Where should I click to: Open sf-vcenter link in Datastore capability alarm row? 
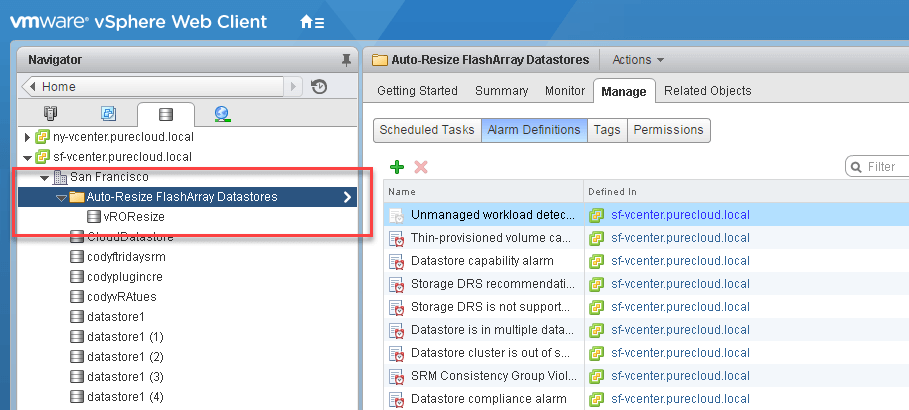681,262
